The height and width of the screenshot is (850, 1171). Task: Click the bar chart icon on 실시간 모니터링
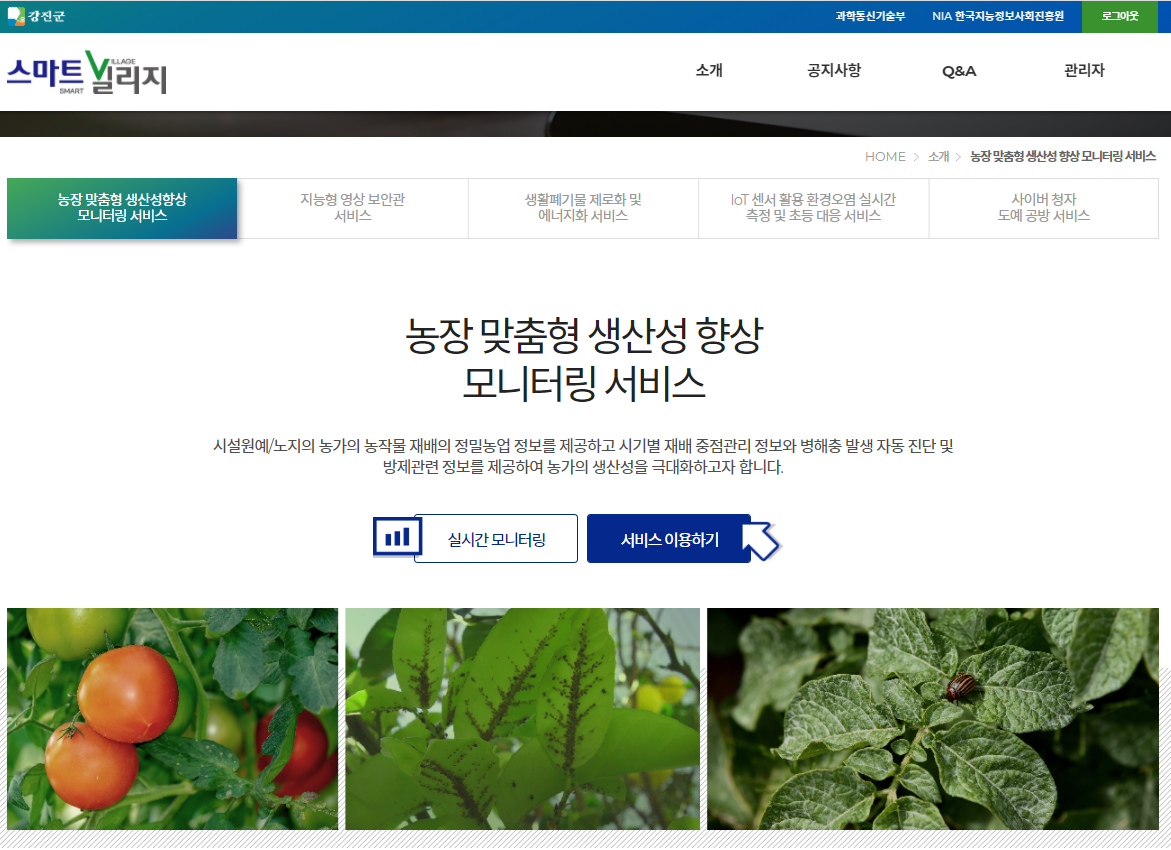pyautogui.click(x=396, y=536)
